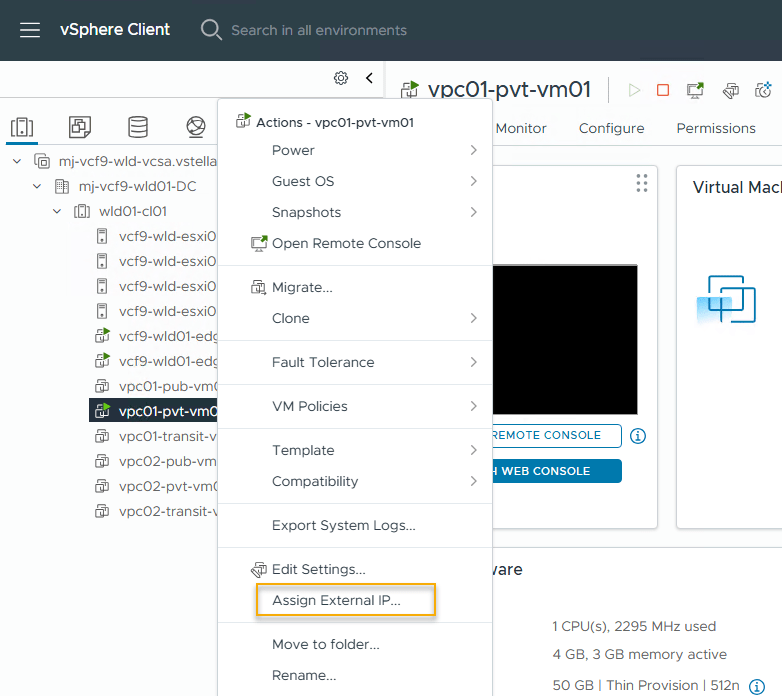Power off VM with red stop icon
782x696 pixels.
coord(663,90)
